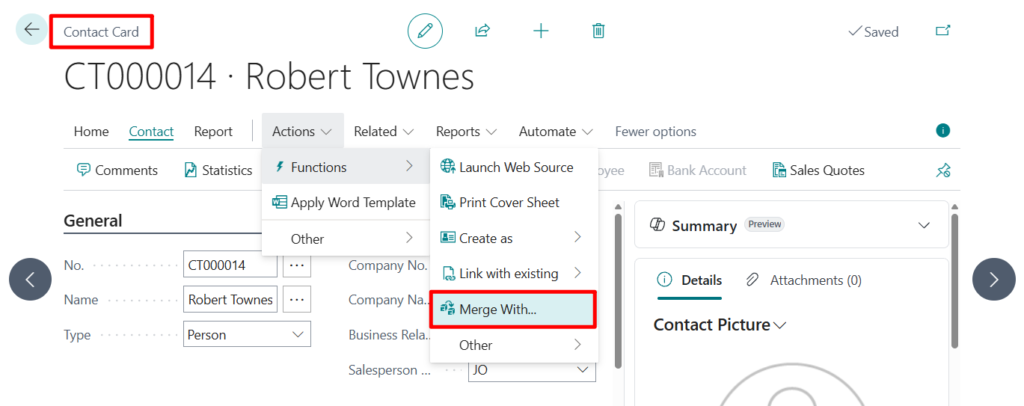Click the trash delete icon

tap(598, 31)
